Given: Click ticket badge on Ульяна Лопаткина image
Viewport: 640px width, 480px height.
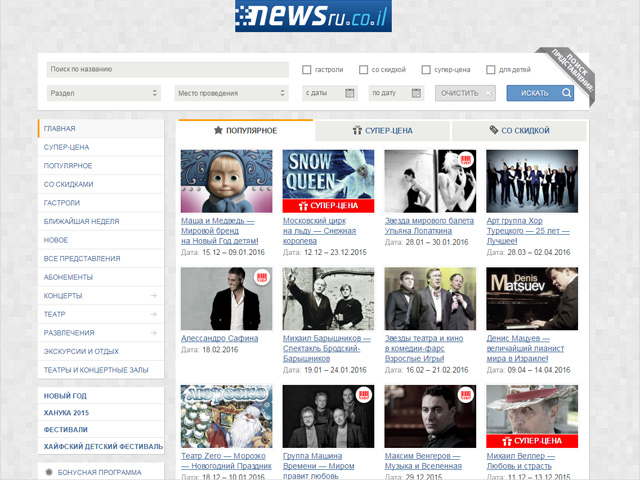Looking at the screenshot, I should click(x=466, y=160).
